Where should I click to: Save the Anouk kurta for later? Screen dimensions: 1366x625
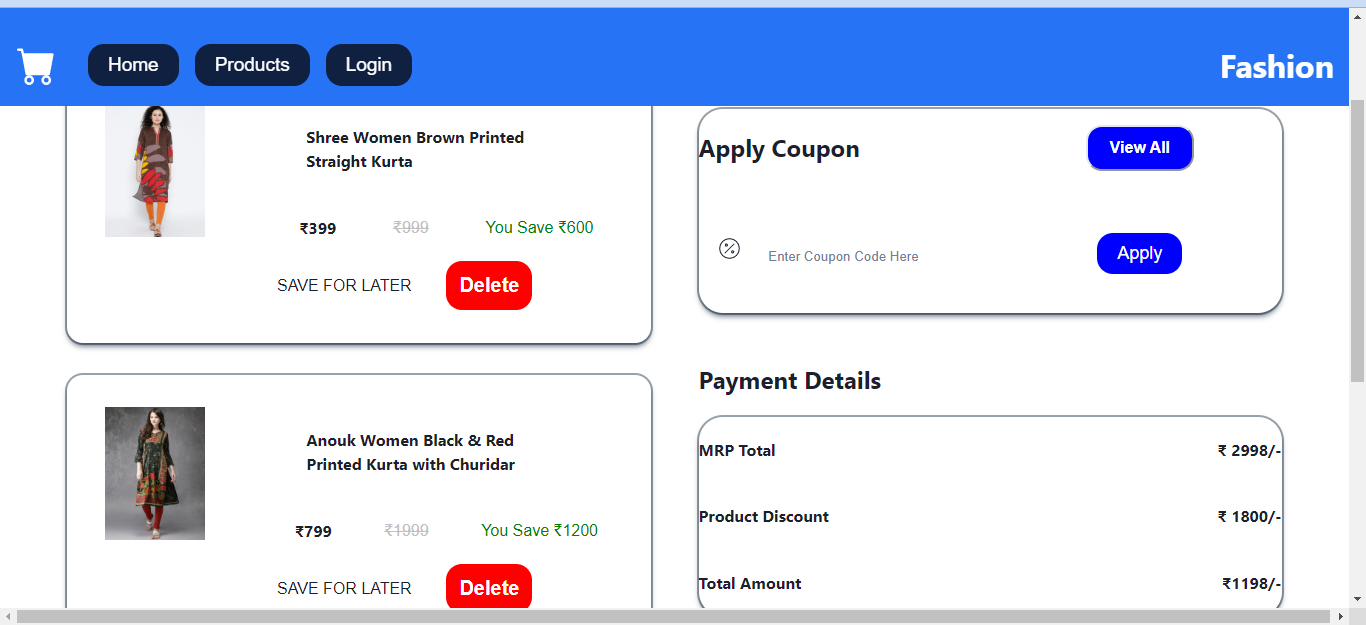click(344, 588)
